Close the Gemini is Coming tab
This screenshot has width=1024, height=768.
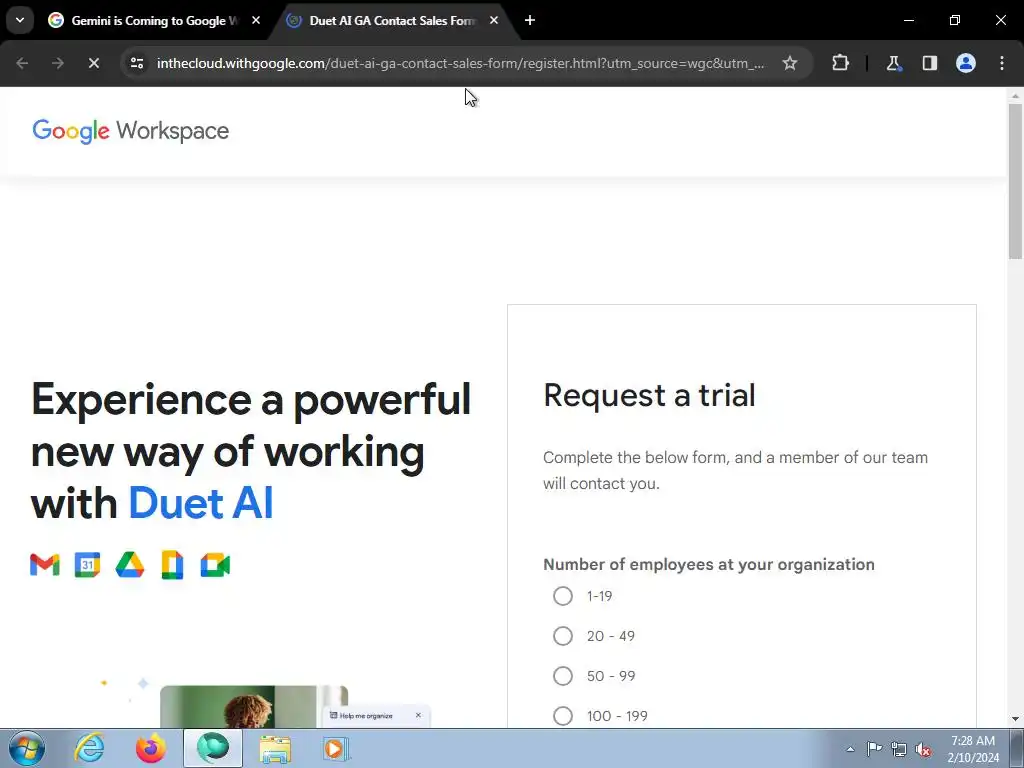[x=256, y=20]
